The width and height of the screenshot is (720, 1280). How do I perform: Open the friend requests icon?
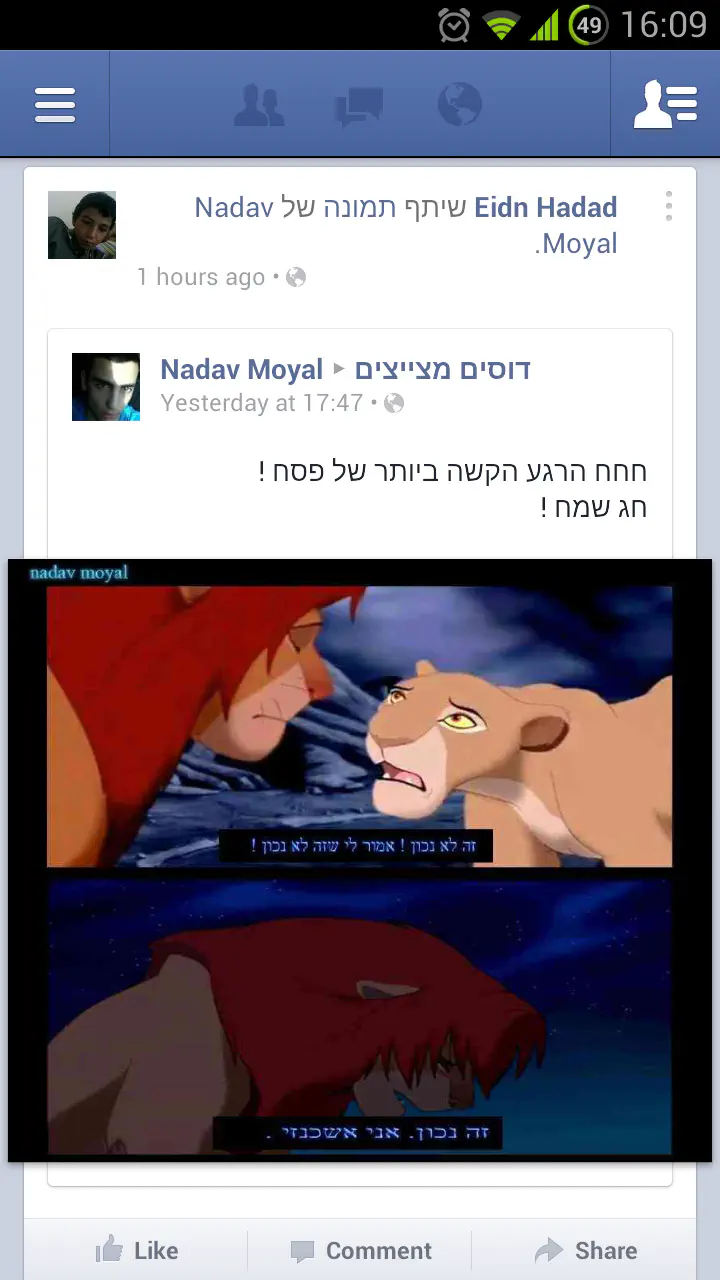(259, 105)
